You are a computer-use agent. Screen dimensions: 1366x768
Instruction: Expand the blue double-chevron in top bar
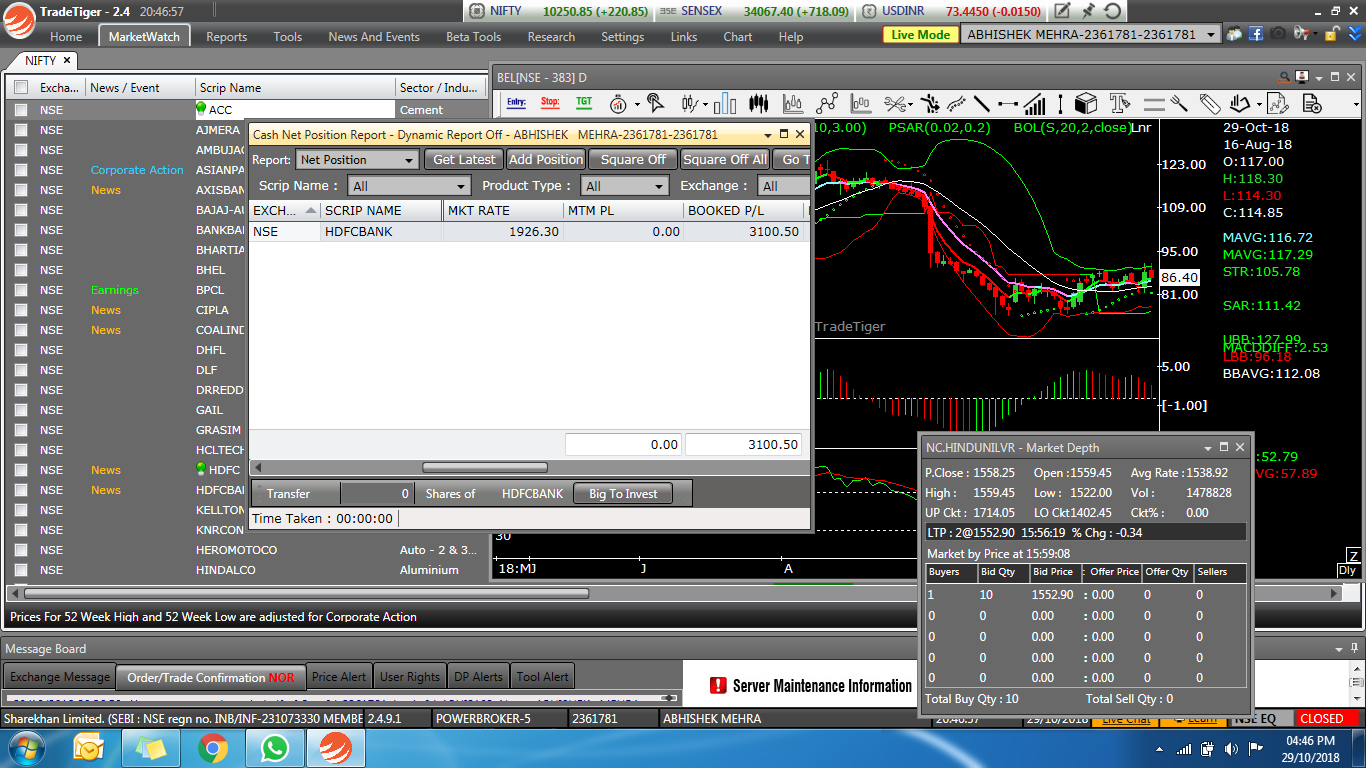tap(1355, 33)
